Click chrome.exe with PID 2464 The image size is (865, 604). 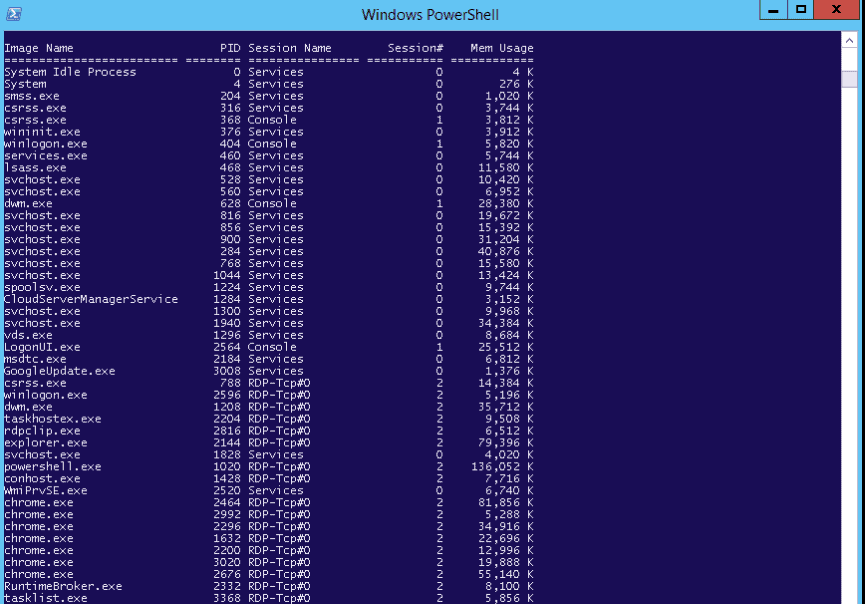39,503
